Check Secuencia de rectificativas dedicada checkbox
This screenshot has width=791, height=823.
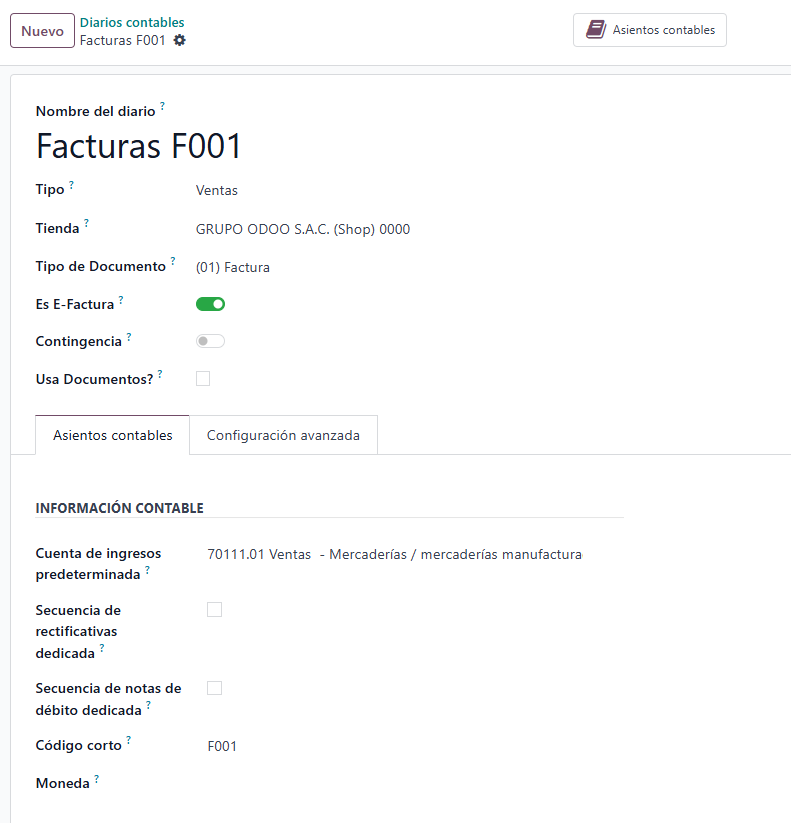214,609
